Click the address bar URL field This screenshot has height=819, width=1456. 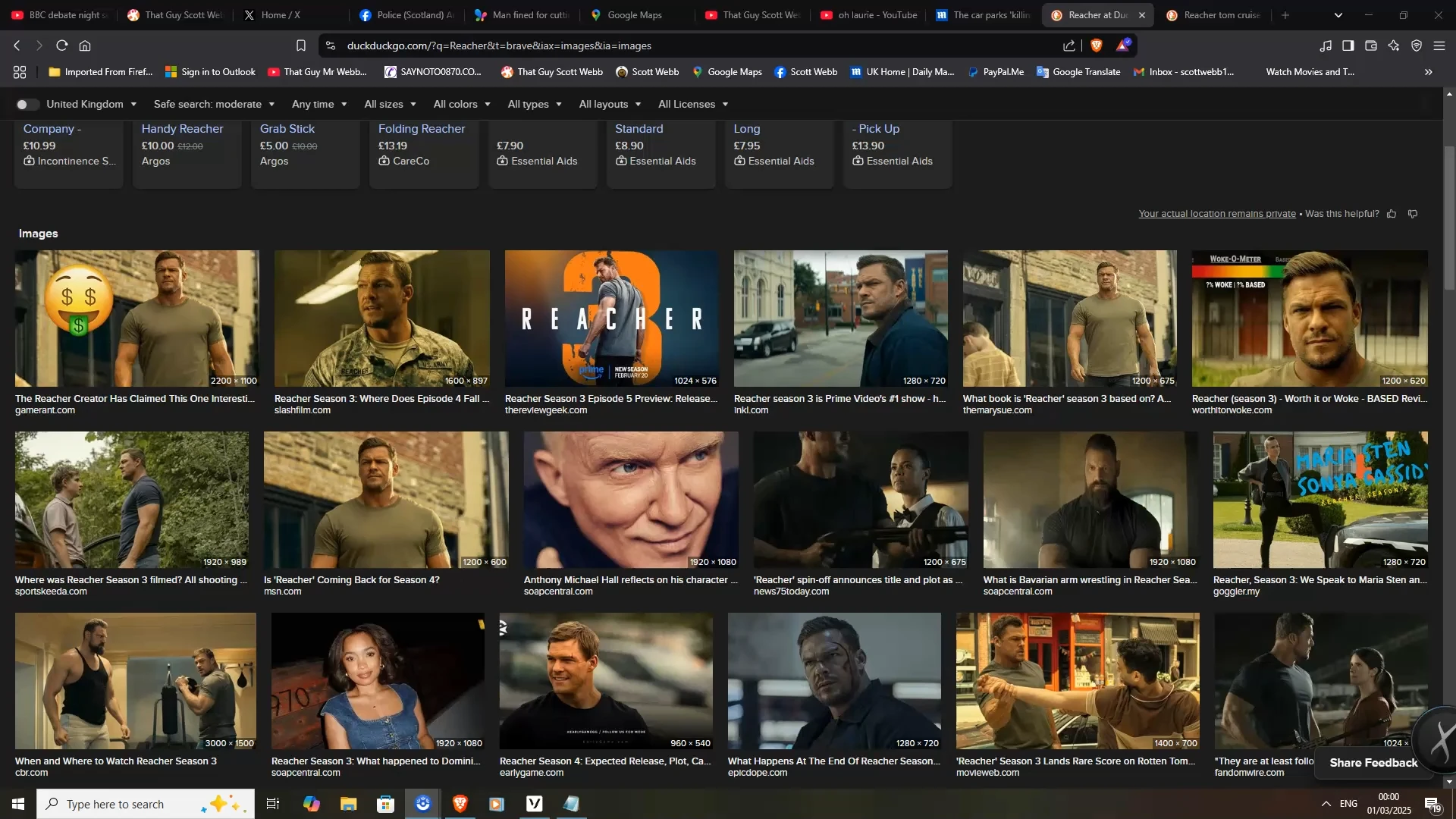[698, 45]
